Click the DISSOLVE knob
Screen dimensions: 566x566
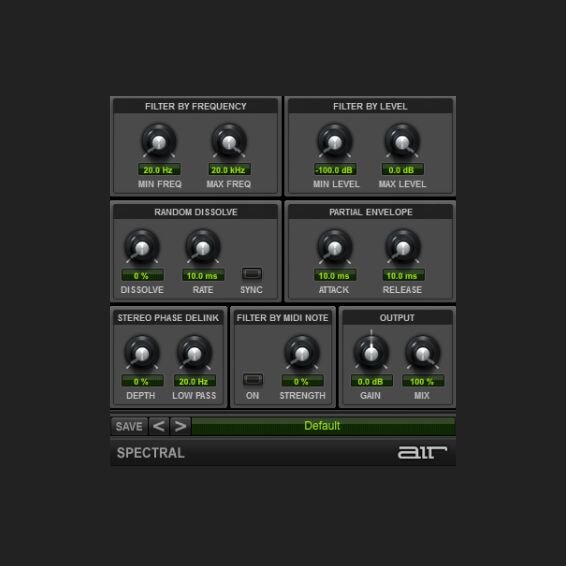point(142,247)
